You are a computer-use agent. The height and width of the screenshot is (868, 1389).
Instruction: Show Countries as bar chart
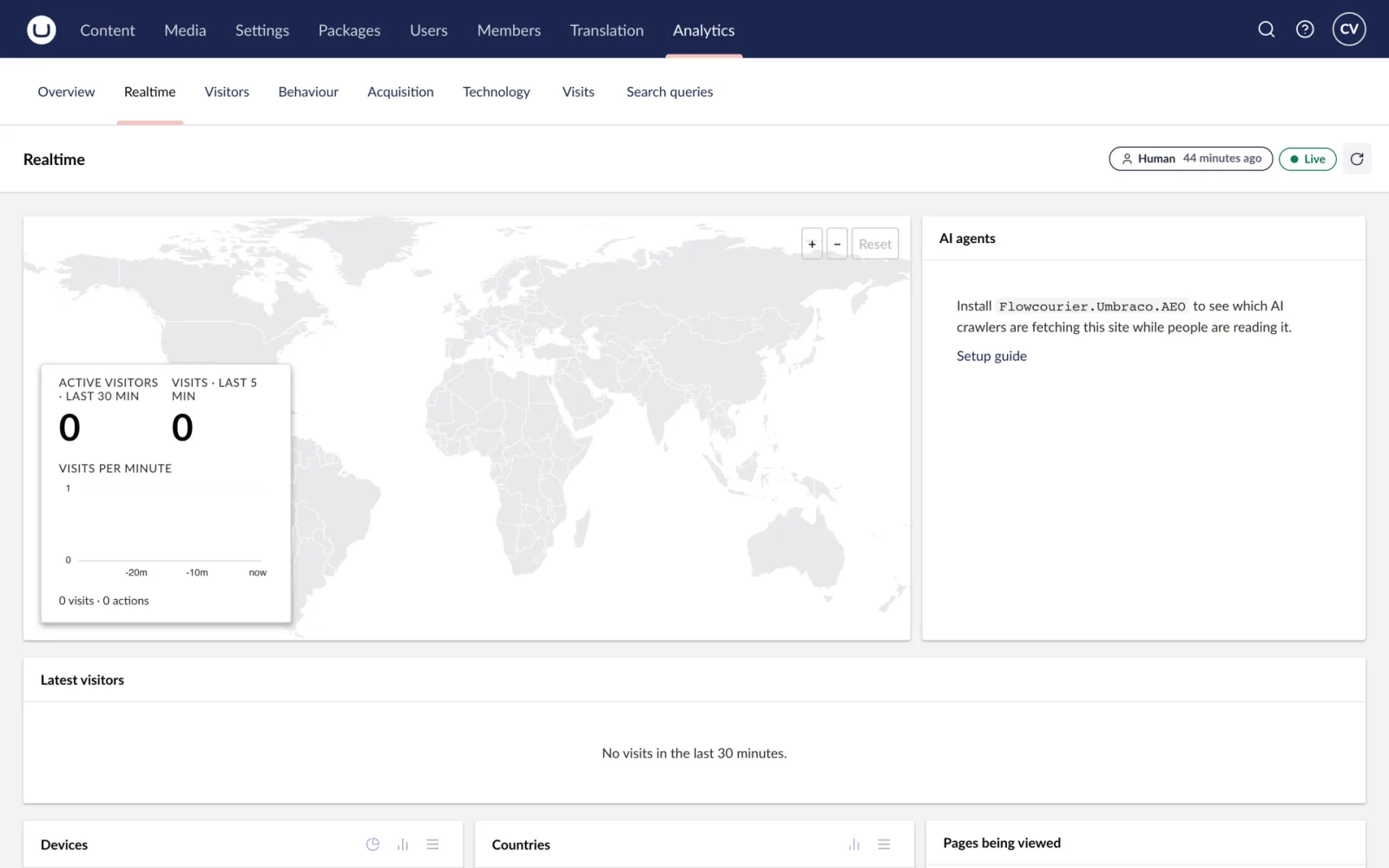[854, 845]
